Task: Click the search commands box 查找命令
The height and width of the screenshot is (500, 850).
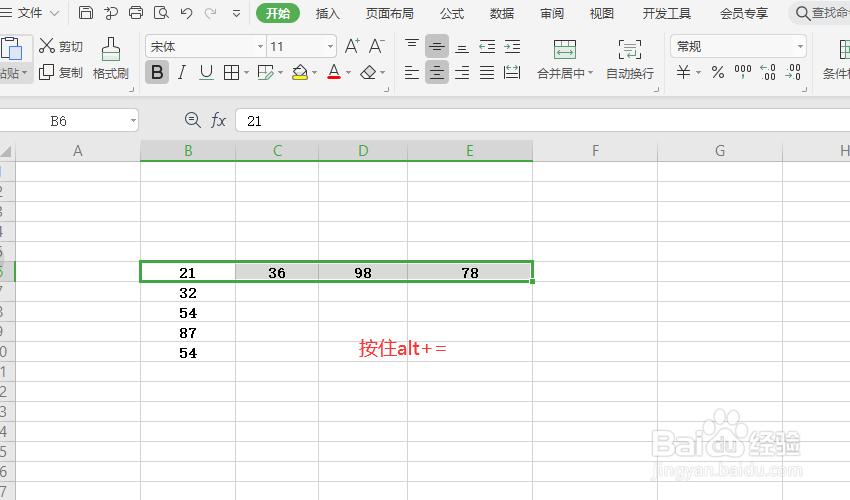Action: (x=821, y=12)
